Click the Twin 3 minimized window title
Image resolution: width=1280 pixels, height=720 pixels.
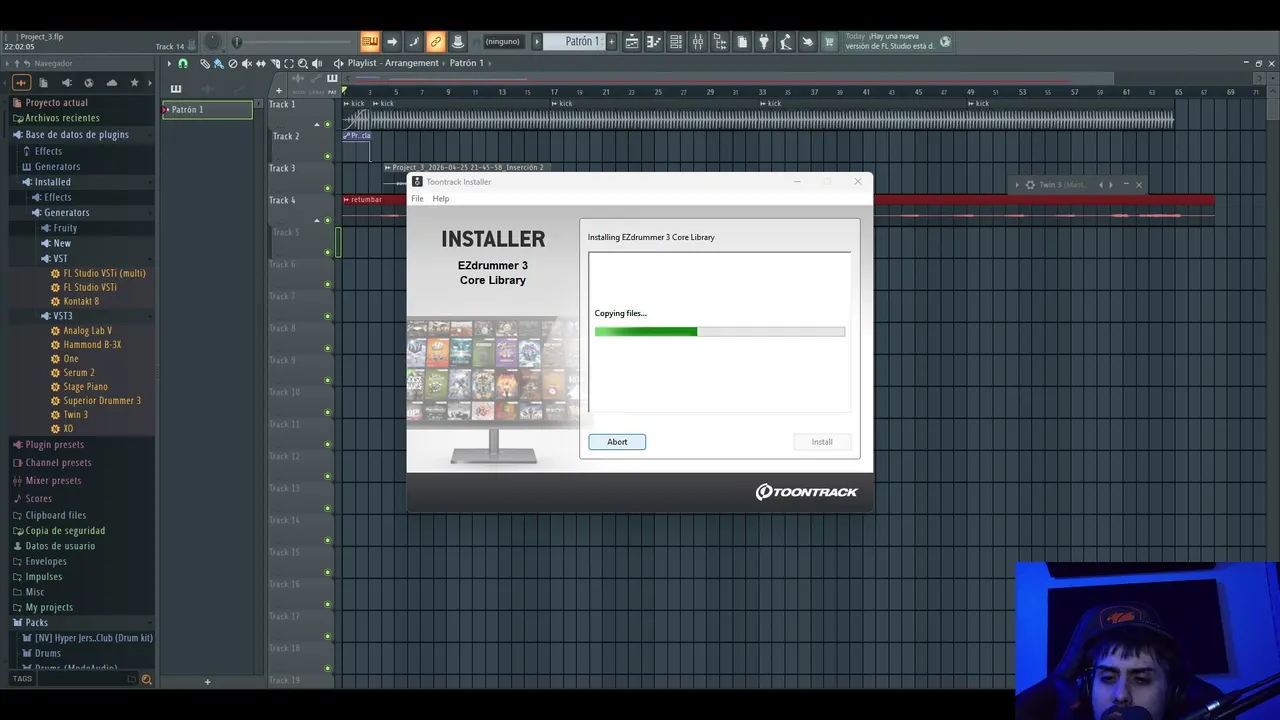tap(1062, 185)
